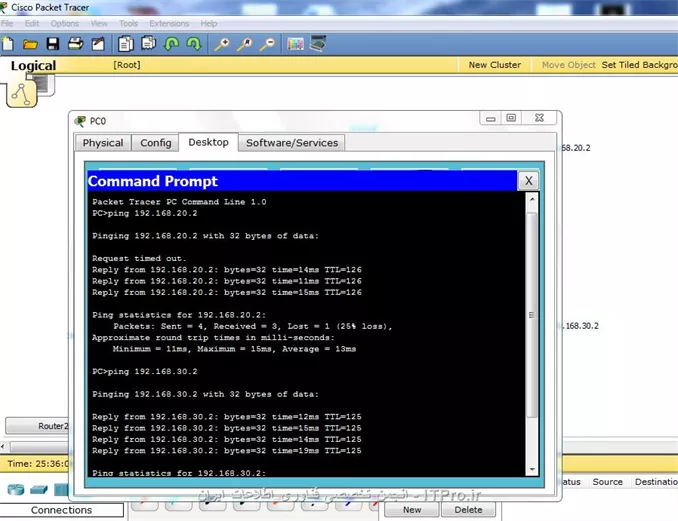Click the New scenario button
Image resolution: width=678 pixels, height=521 pixels.
pyautogui.click(x=412, y=510)
